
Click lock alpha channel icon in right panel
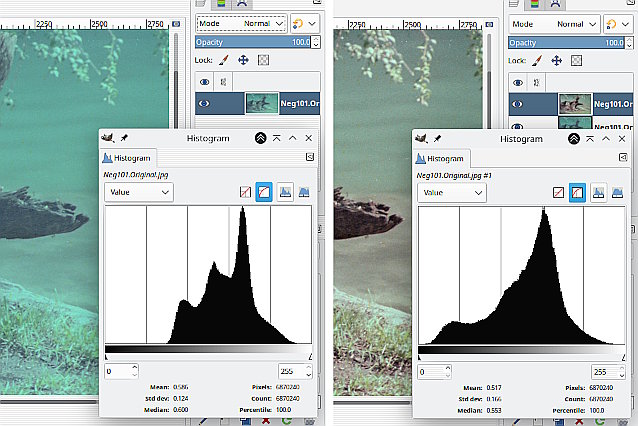[x=576, y=61]
